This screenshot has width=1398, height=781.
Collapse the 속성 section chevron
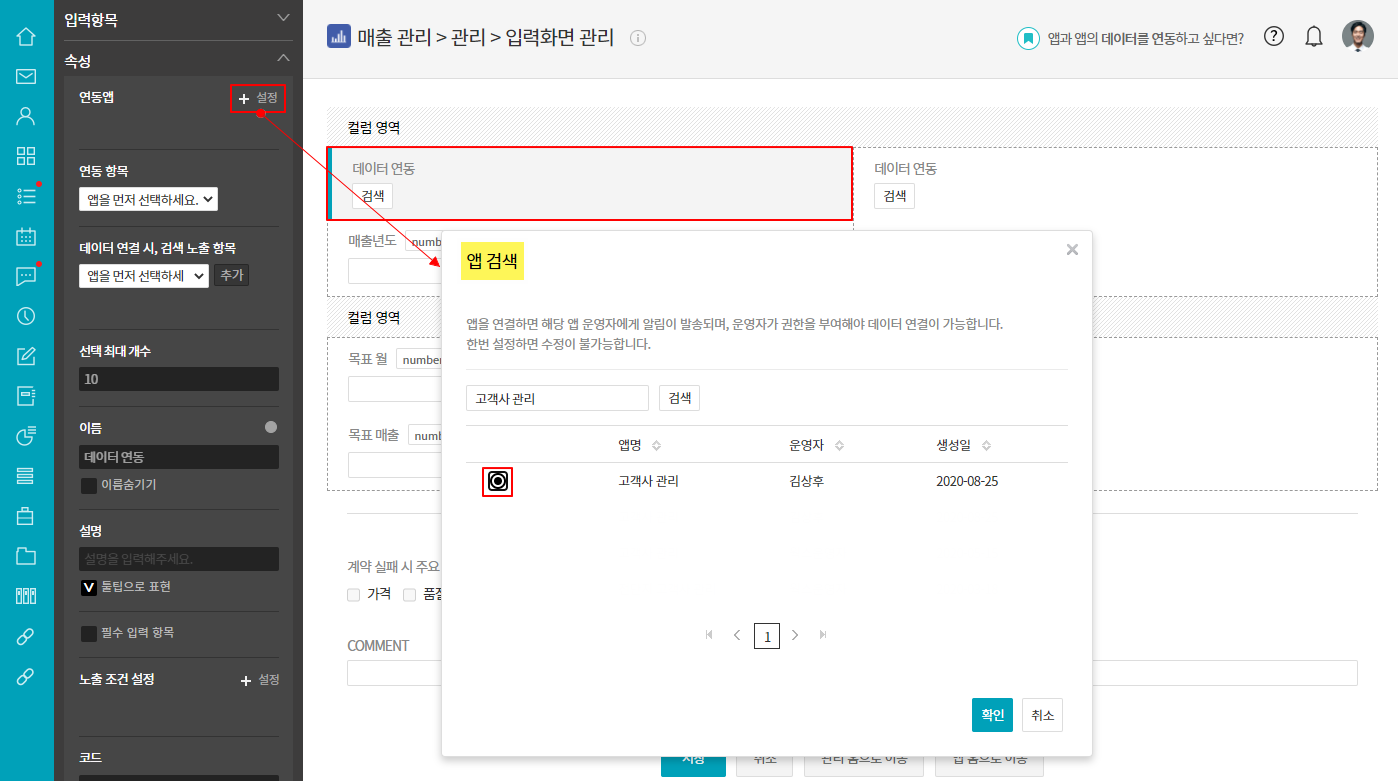pyautogui.click(x=283, y=59)
